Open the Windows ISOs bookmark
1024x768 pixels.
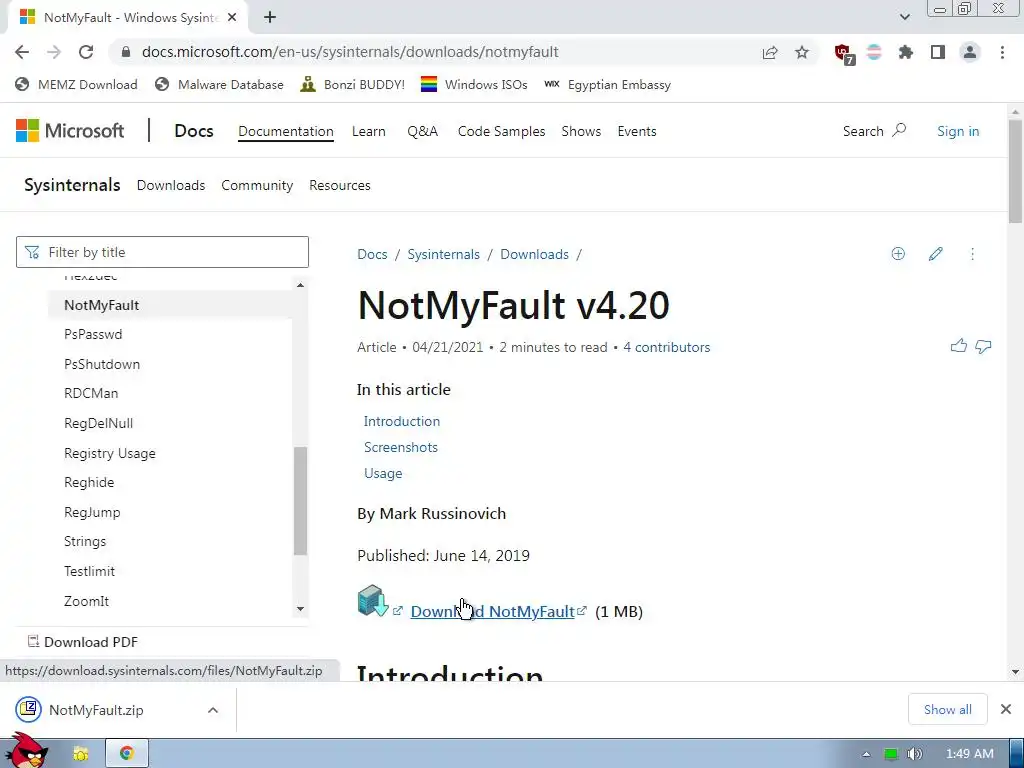[x=474, y=85]
